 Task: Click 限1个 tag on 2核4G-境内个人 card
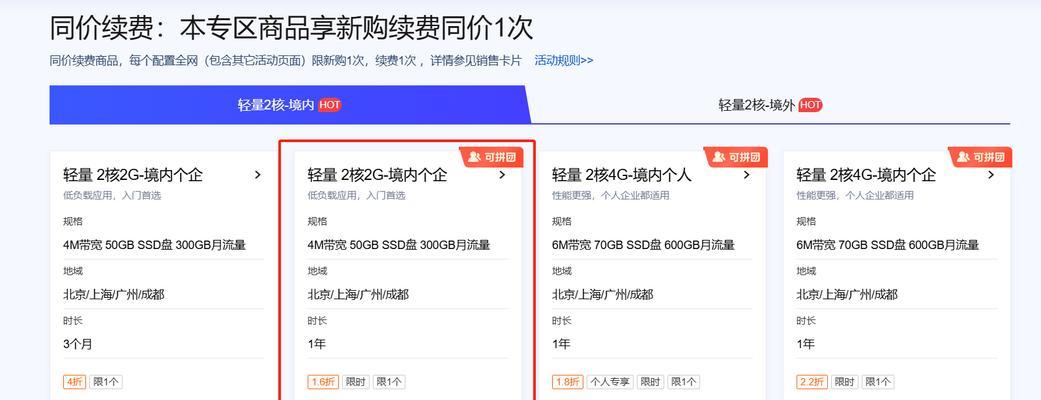pyautogui.click(x=684, y=382)
